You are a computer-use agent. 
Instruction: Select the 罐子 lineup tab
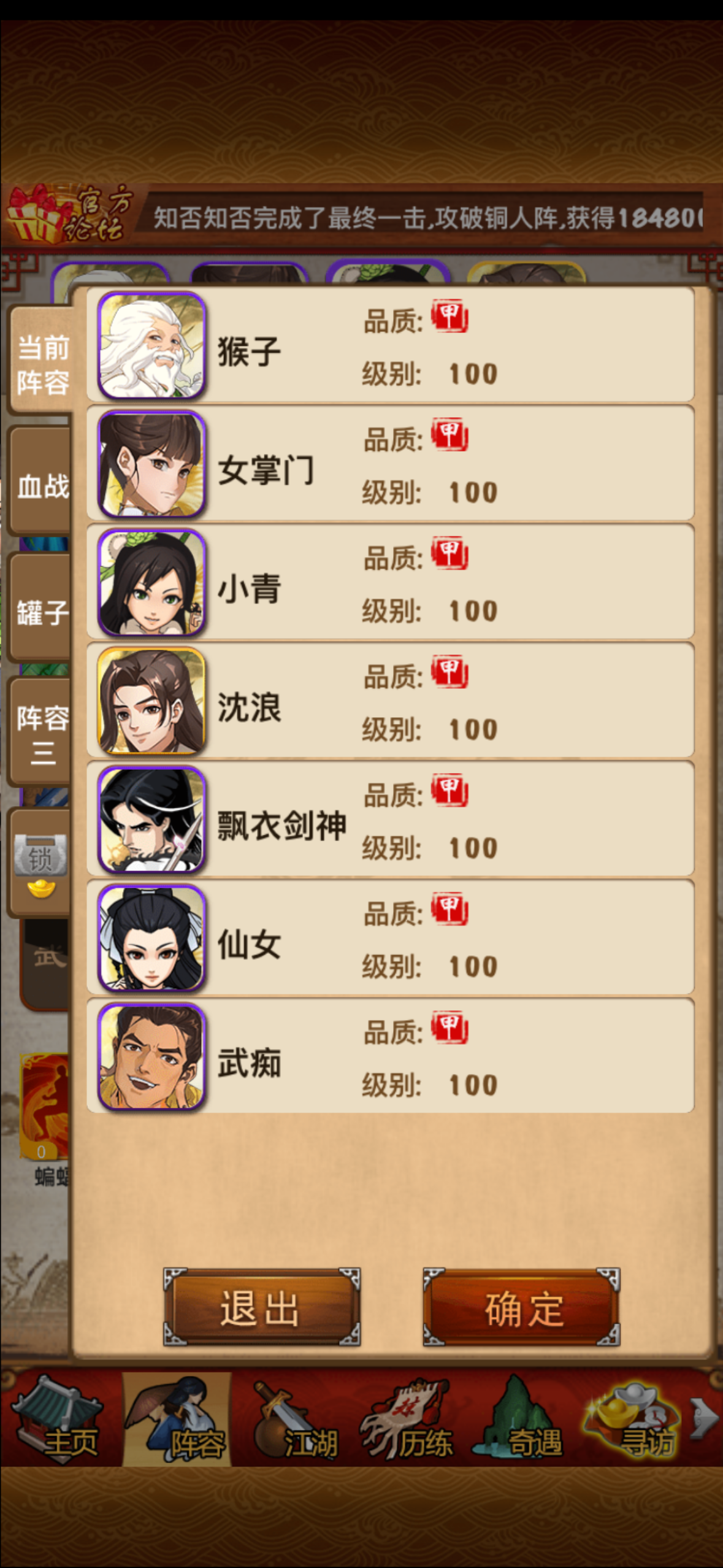click(x=42, y=609)
